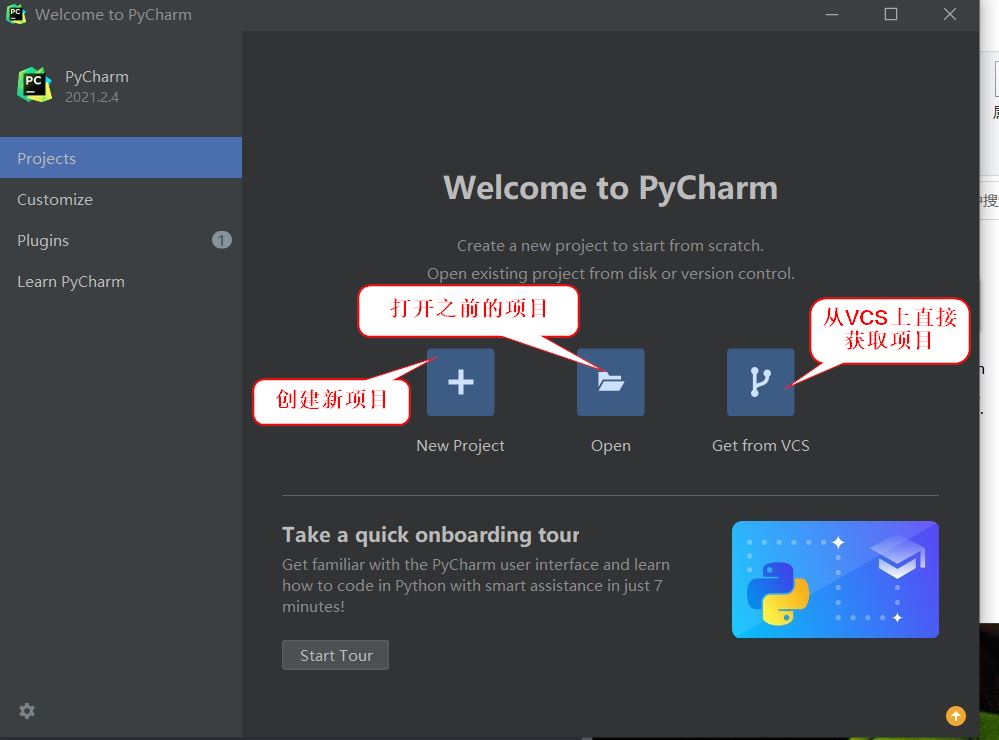999x740 pixels.
Task: Go to the Learn PyCharm tab
Action: point(121,281)
